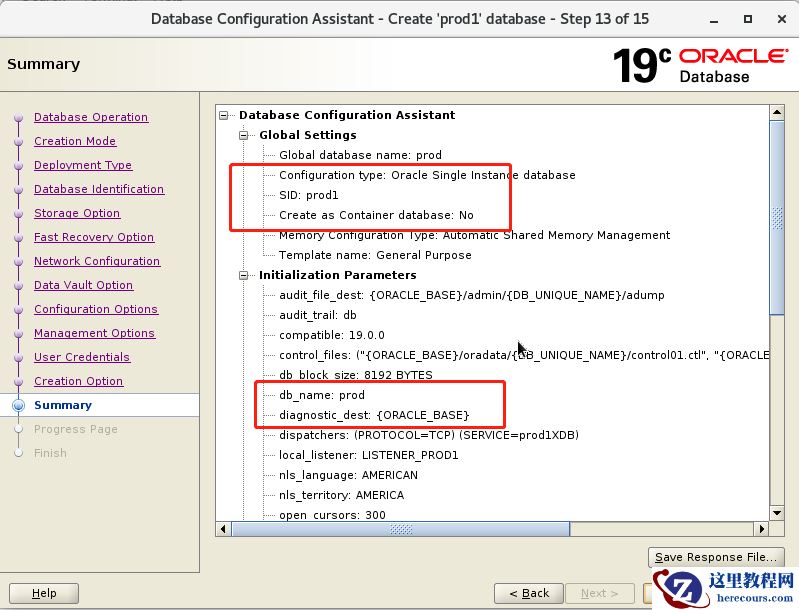The width and height of the screenshot is (799, 610).
Task: Jump to Database Identification step
Action: coord(99,189)
